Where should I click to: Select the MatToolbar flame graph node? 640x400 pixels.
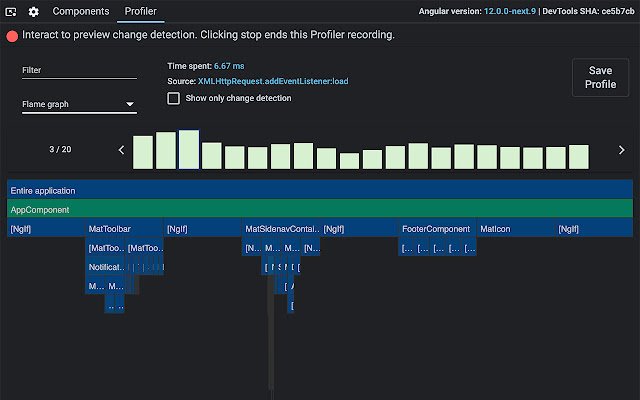[x=123, y=229]
